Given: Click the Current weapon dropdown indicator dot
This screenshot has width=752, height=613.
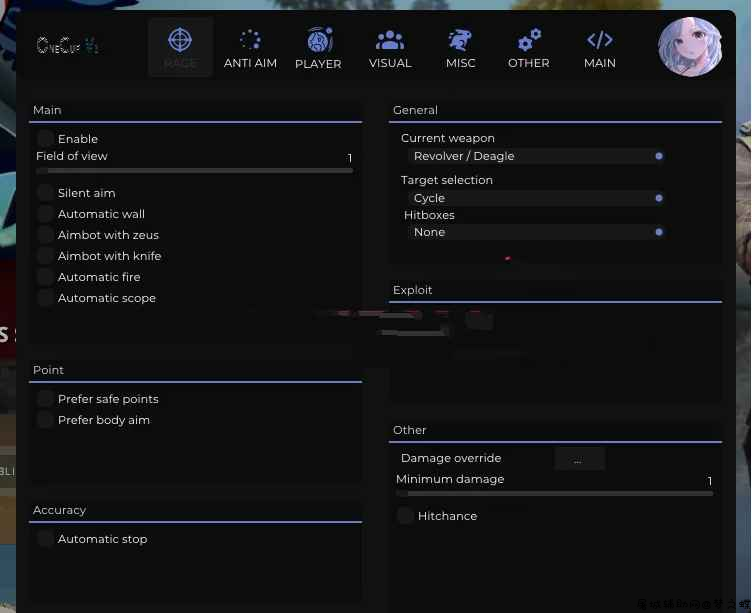Looking at the screenshot, I should pos(659,156).
